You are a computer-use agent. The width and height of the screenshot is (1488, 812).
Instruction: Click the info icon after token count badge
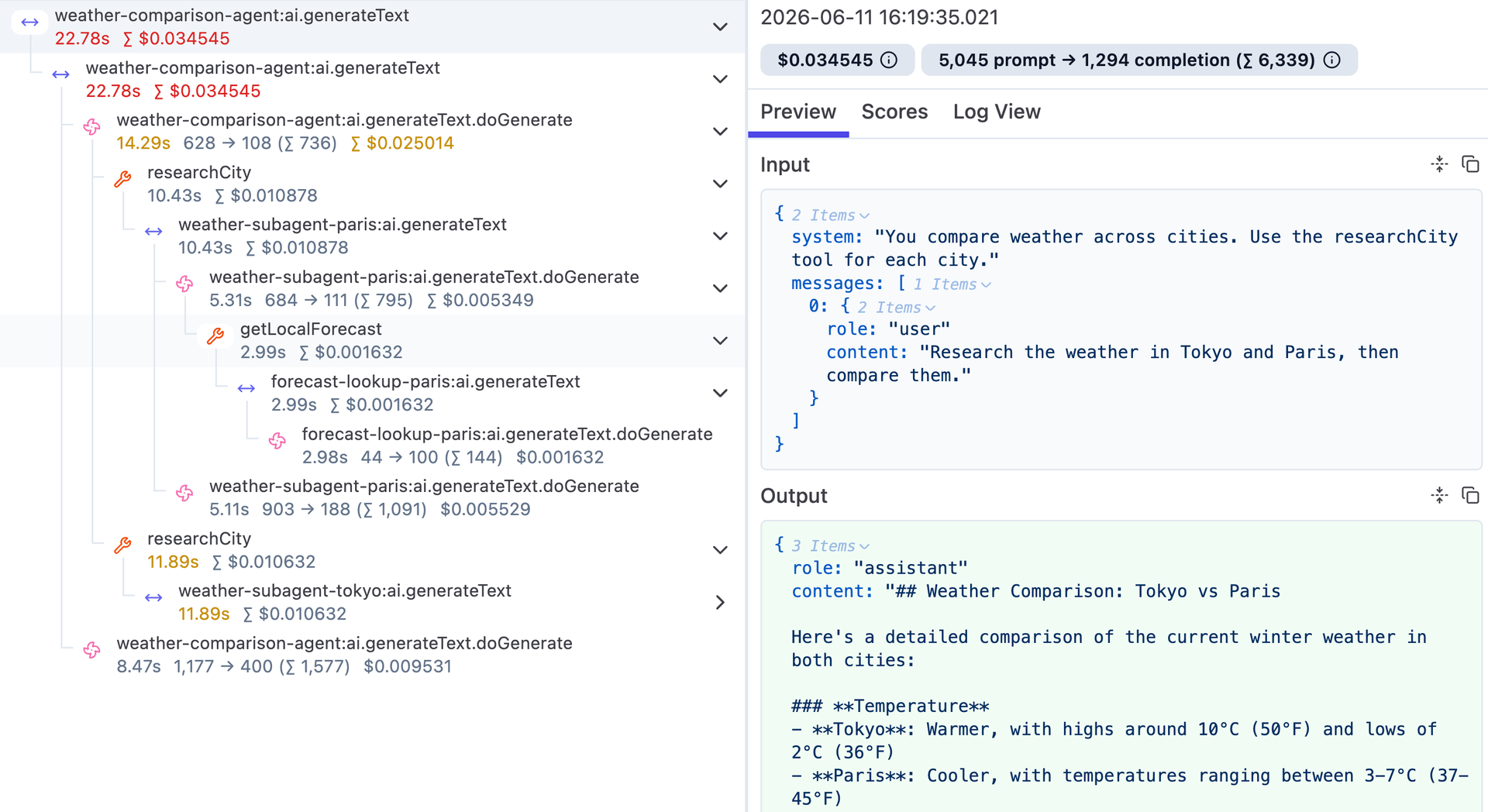(x=1332, y=60)
